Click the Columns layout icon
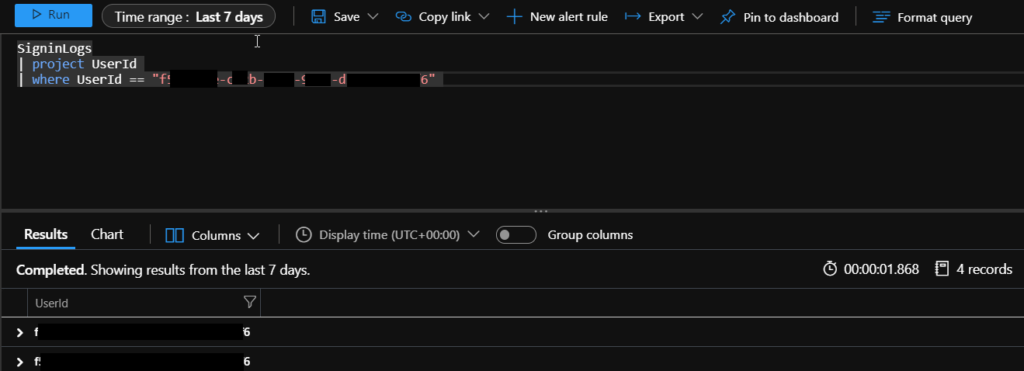The width and height of the screenshot is (1024, 371). click(174, 235)
